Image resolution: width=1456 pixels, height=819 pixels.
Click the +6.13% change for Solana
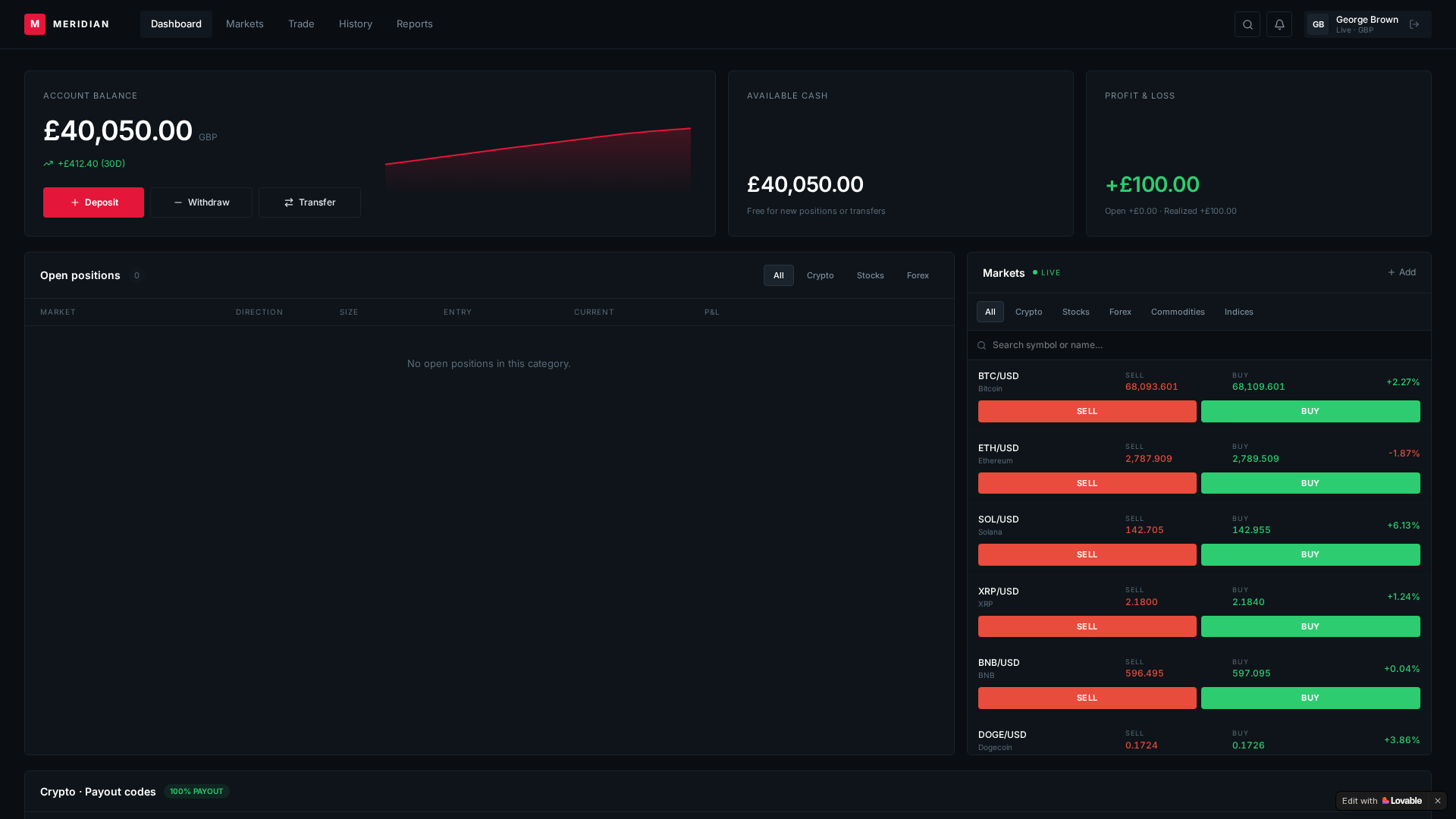1404,526
